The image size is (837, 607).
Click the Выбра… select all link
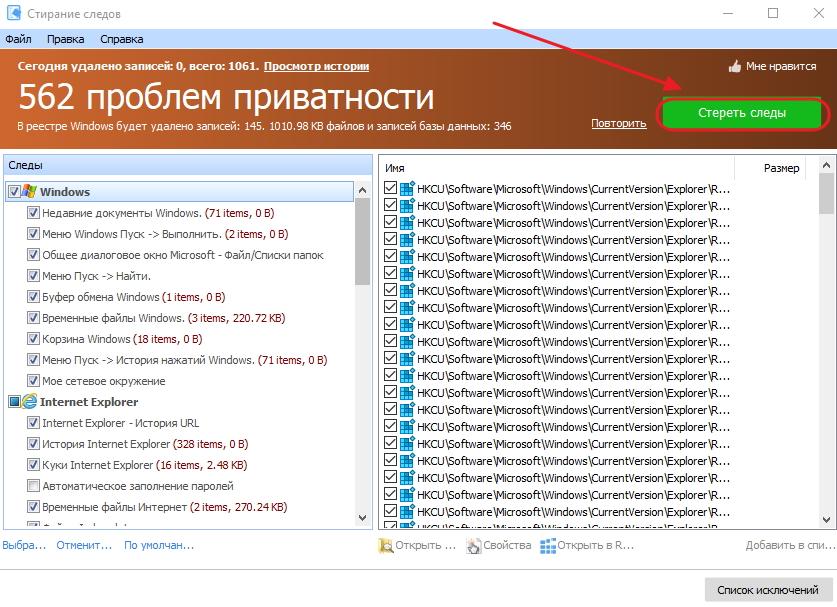pyautogui.click(x=24, y=545)
